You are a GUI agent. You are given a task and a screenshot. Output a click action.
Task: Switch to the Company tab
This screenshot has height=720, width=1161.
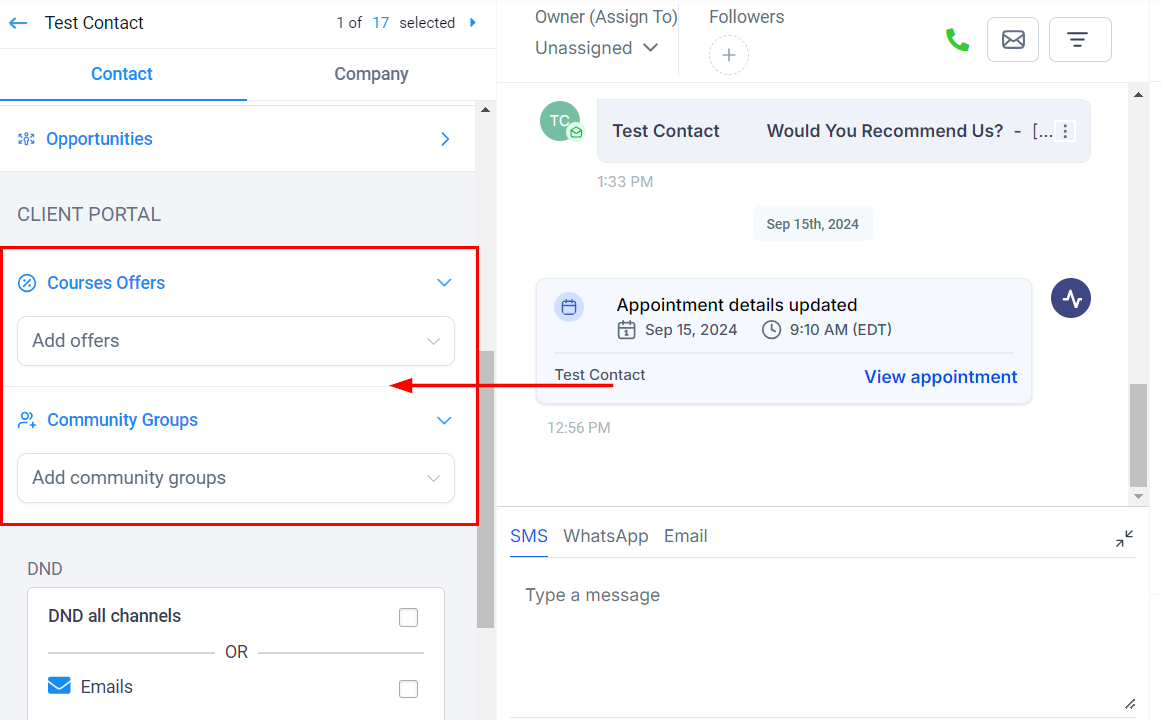point(371,74)
